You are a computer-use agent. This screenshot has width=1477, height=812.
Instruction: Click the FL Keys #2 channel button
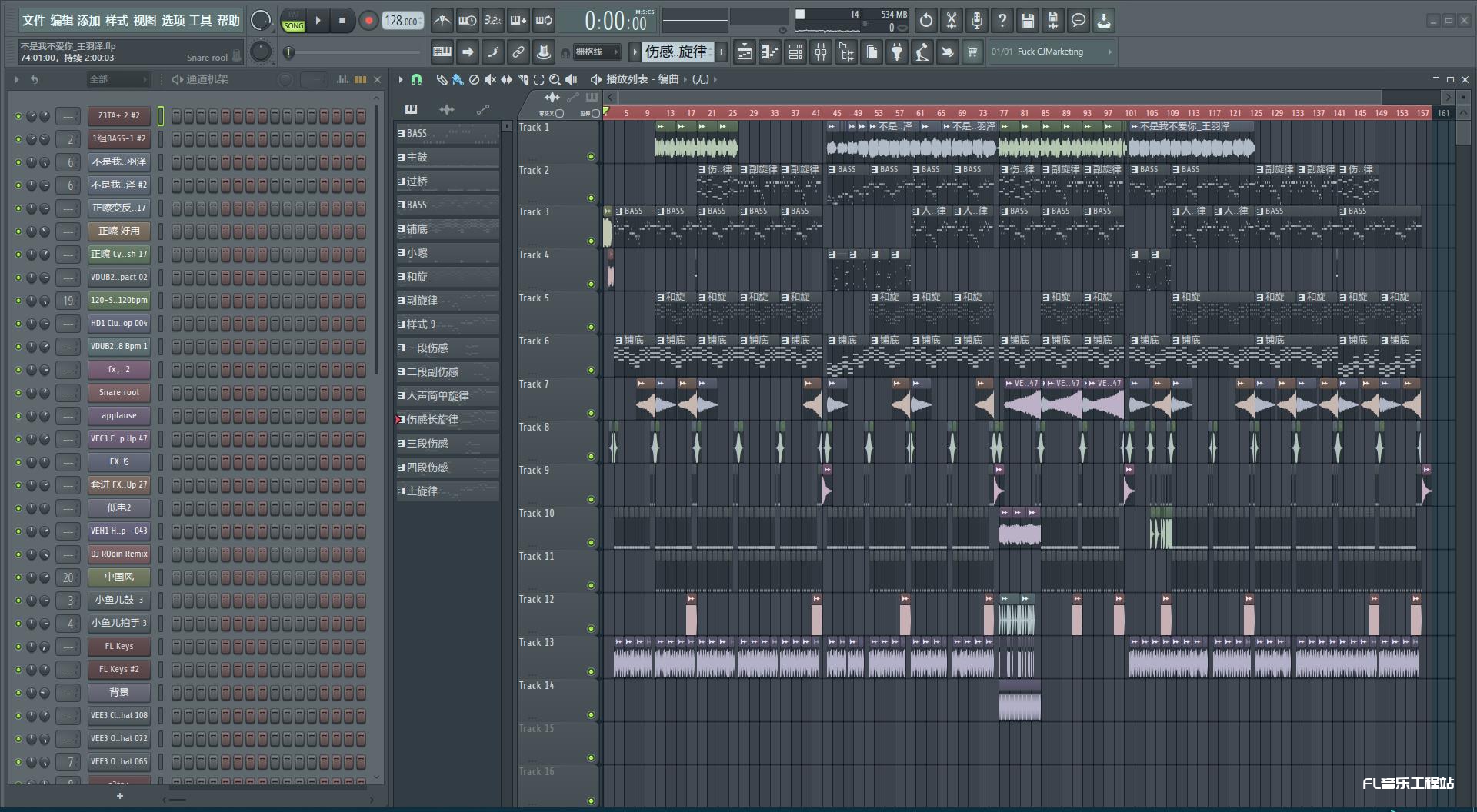119,670
